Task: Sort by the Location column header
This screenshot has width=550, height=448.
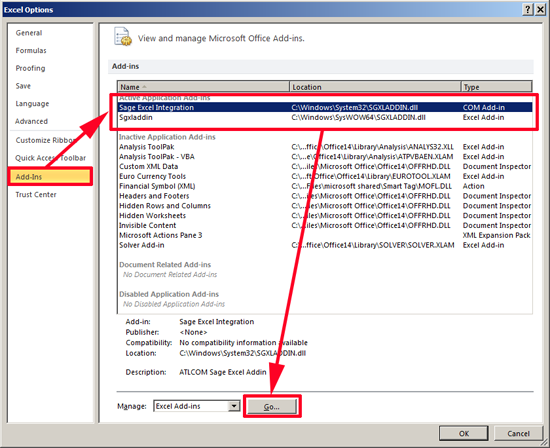Action: pos(375,87)
